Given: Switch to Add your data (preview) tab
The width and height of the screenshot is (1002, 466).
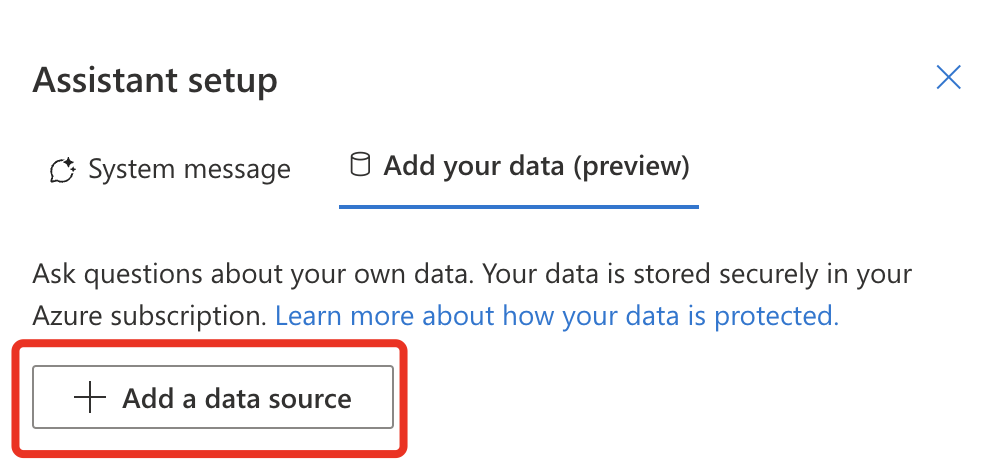Looking at the screenshot, I should click(519, 167).
